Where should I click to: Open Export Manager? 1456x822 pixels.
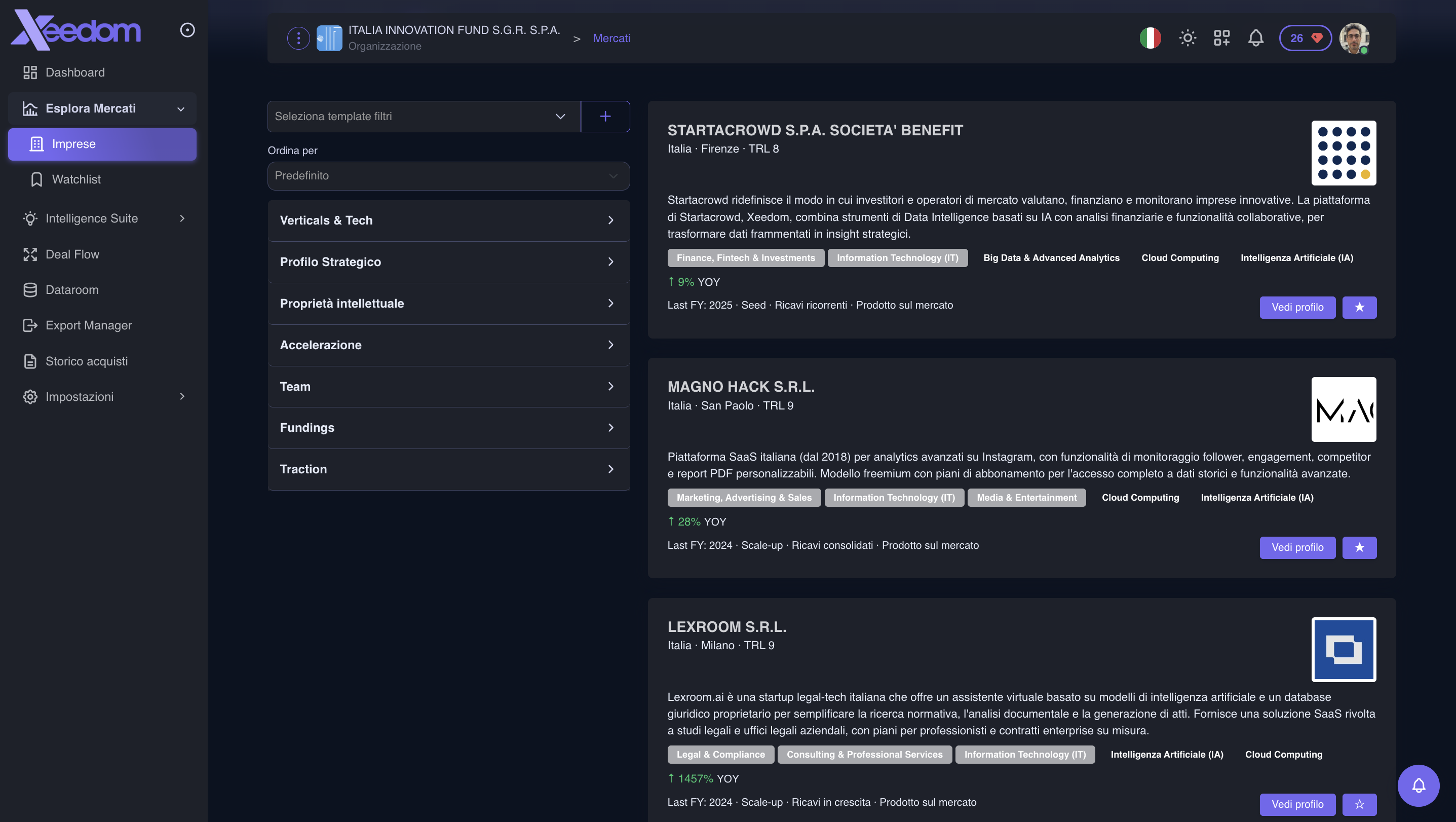pos(102,326)
